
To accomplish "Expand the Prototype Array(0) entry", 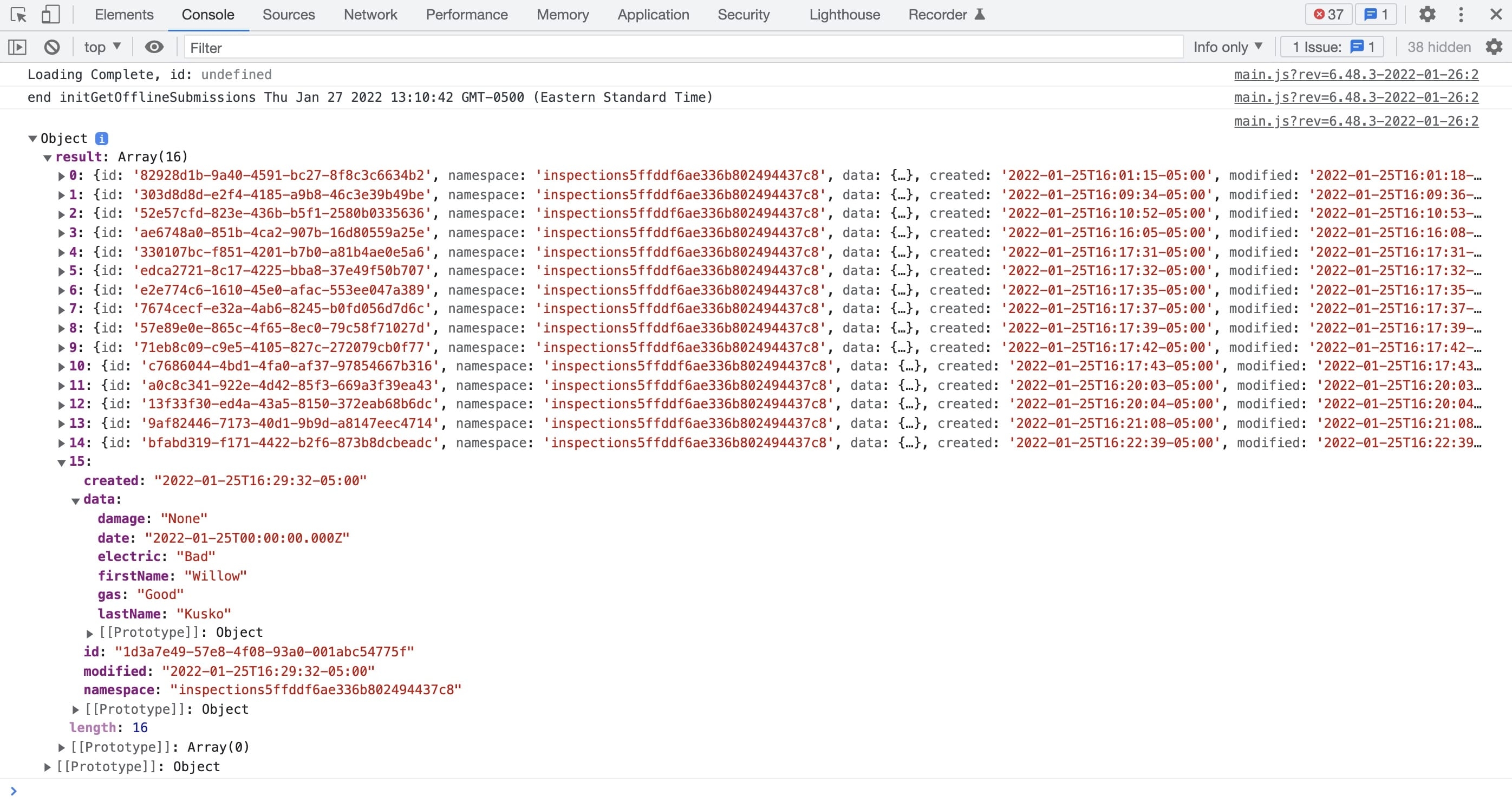I will click(x=62, y=747).
